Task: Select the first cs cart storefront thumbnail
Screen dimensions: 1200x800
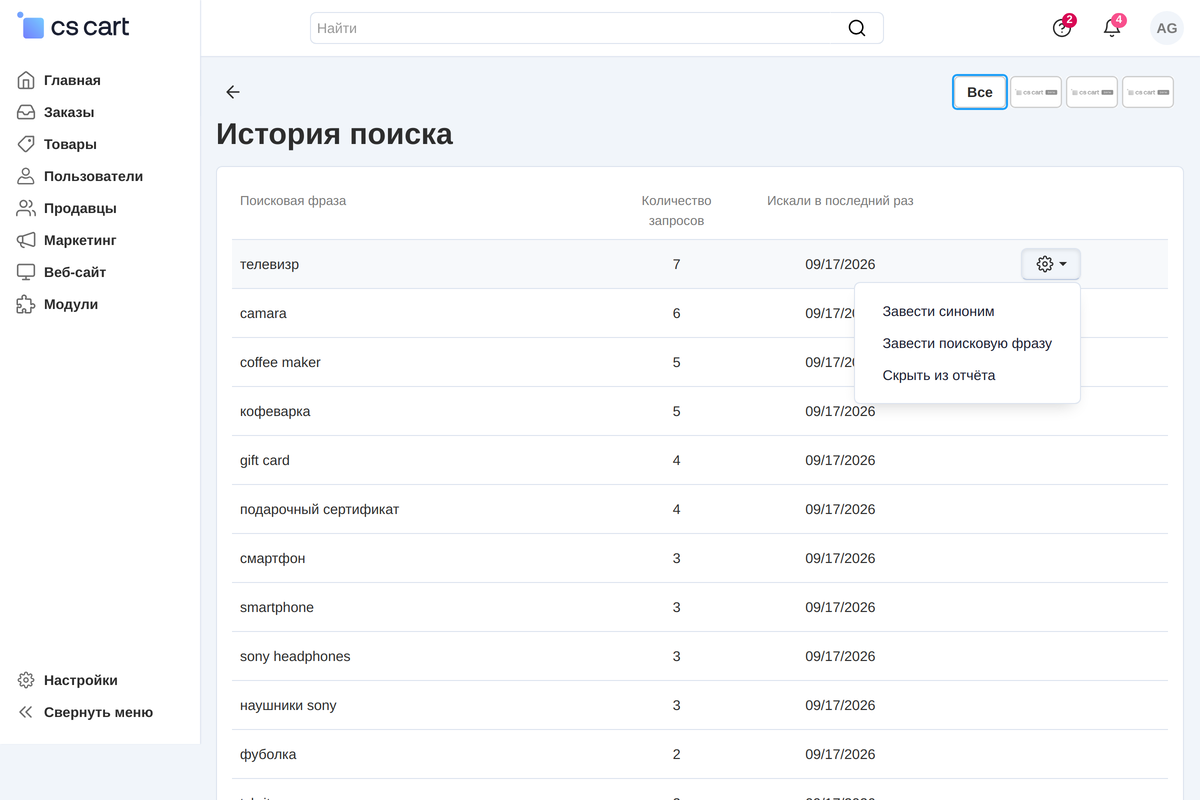Action: [1036, 92]
